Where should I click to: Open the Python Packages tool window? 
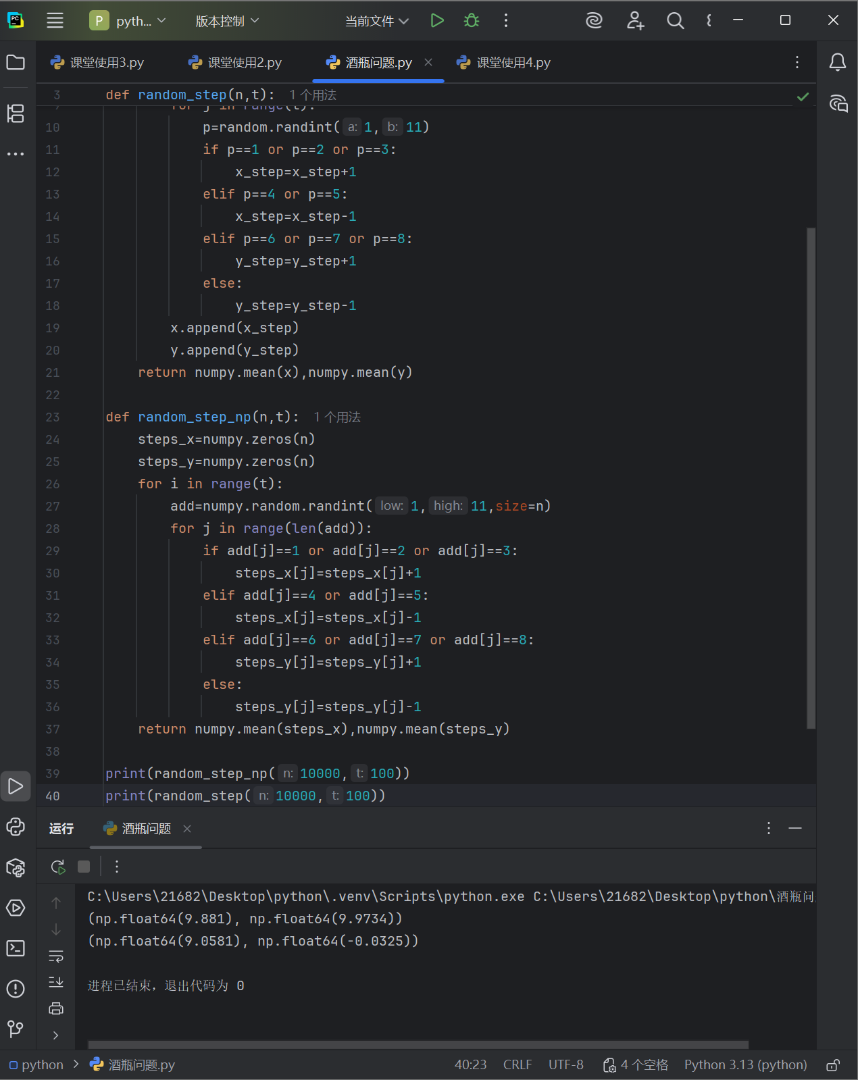(15, 867)
